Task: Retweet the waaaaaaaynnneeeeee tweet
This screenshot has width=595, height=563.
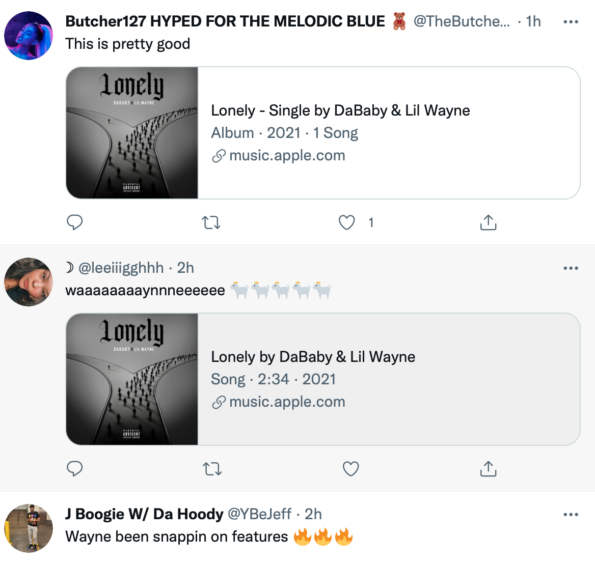Action: (x=212, y=469)
